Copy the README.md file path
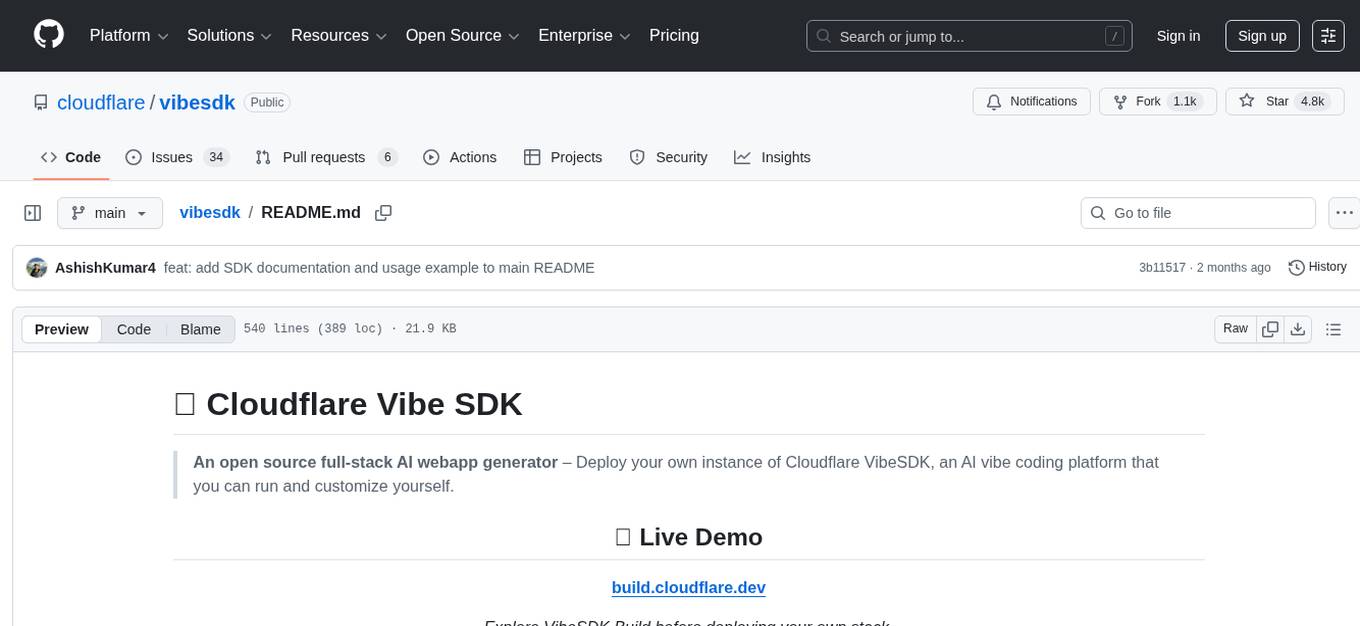The height and width of the screenshot is (626, 1360). 383,213
